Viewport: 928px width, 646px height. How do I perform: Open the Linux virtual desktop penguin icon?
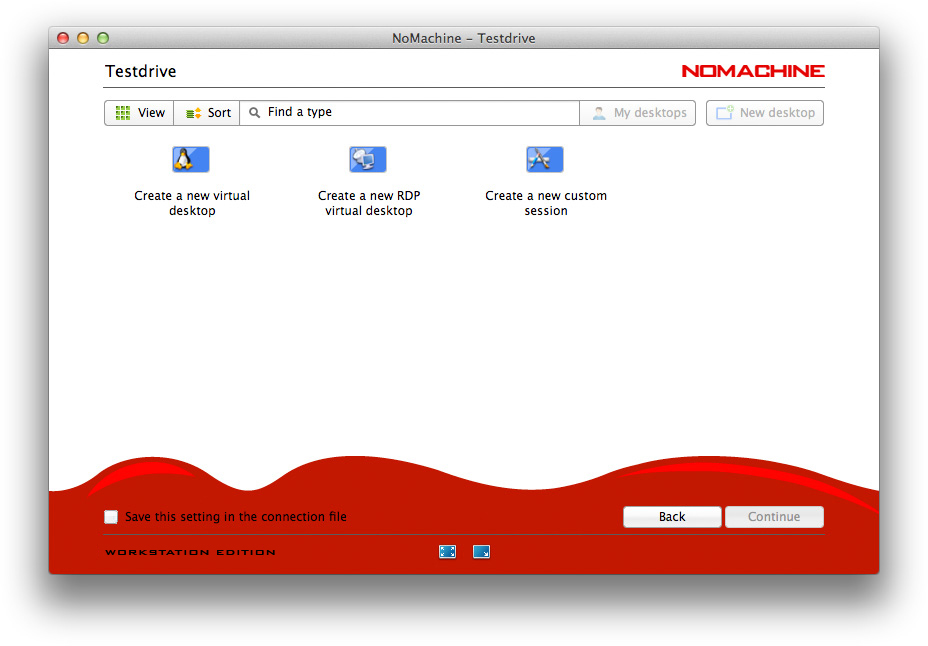[191, 159]
